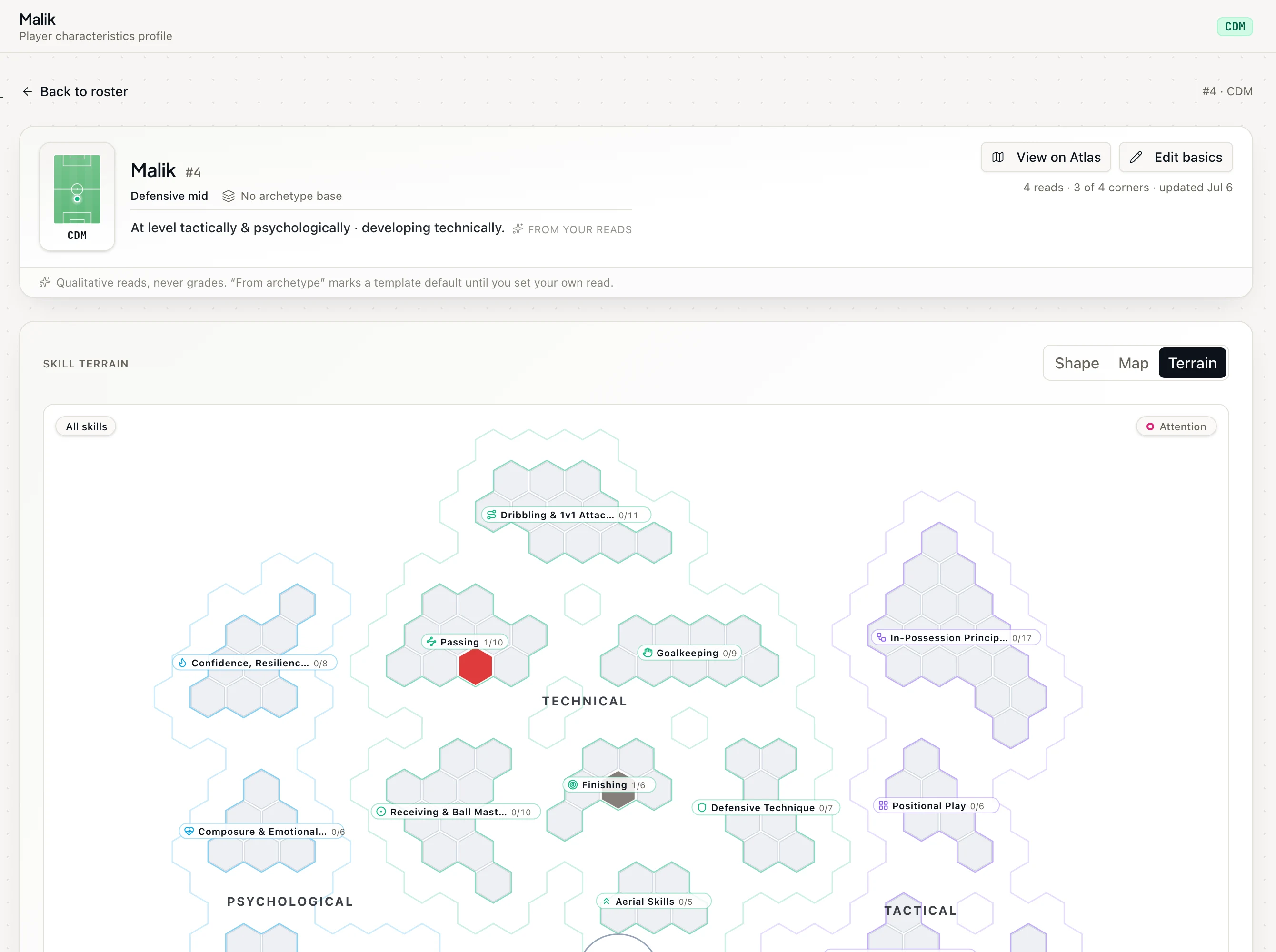Click the TACTICAL region heading
The height and width of the screenshot is (952, 1276).
click(x=920, y=910)
